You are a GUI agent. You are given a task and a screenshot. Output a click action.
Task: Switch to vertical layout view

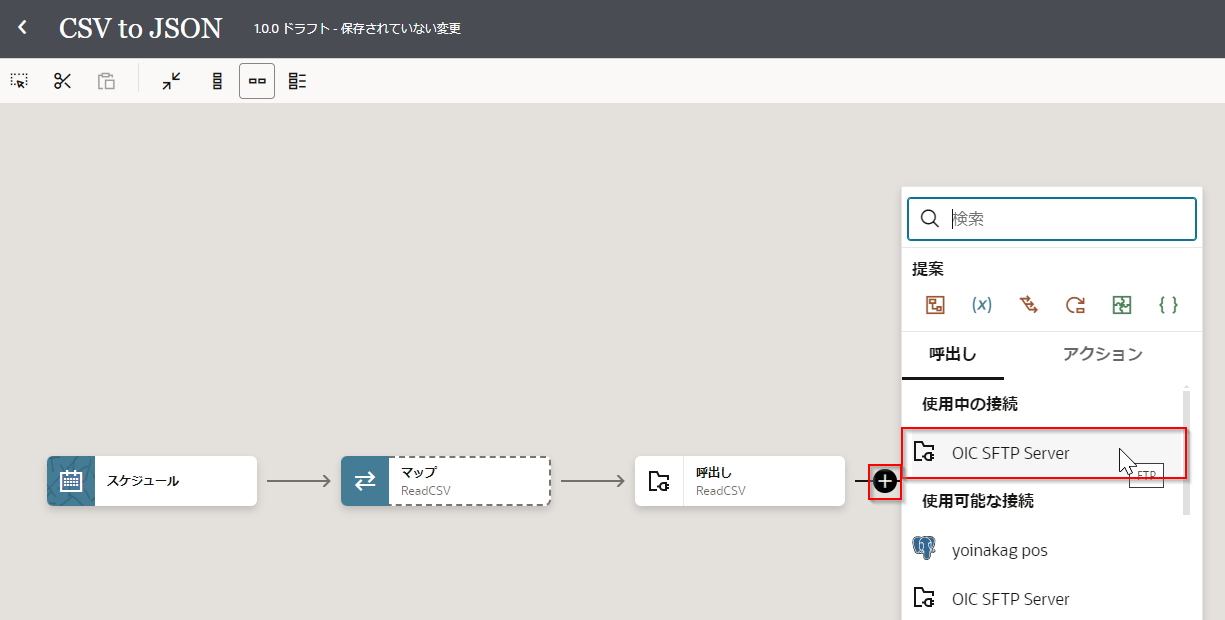pyautogui.click(x=217, y=81)
